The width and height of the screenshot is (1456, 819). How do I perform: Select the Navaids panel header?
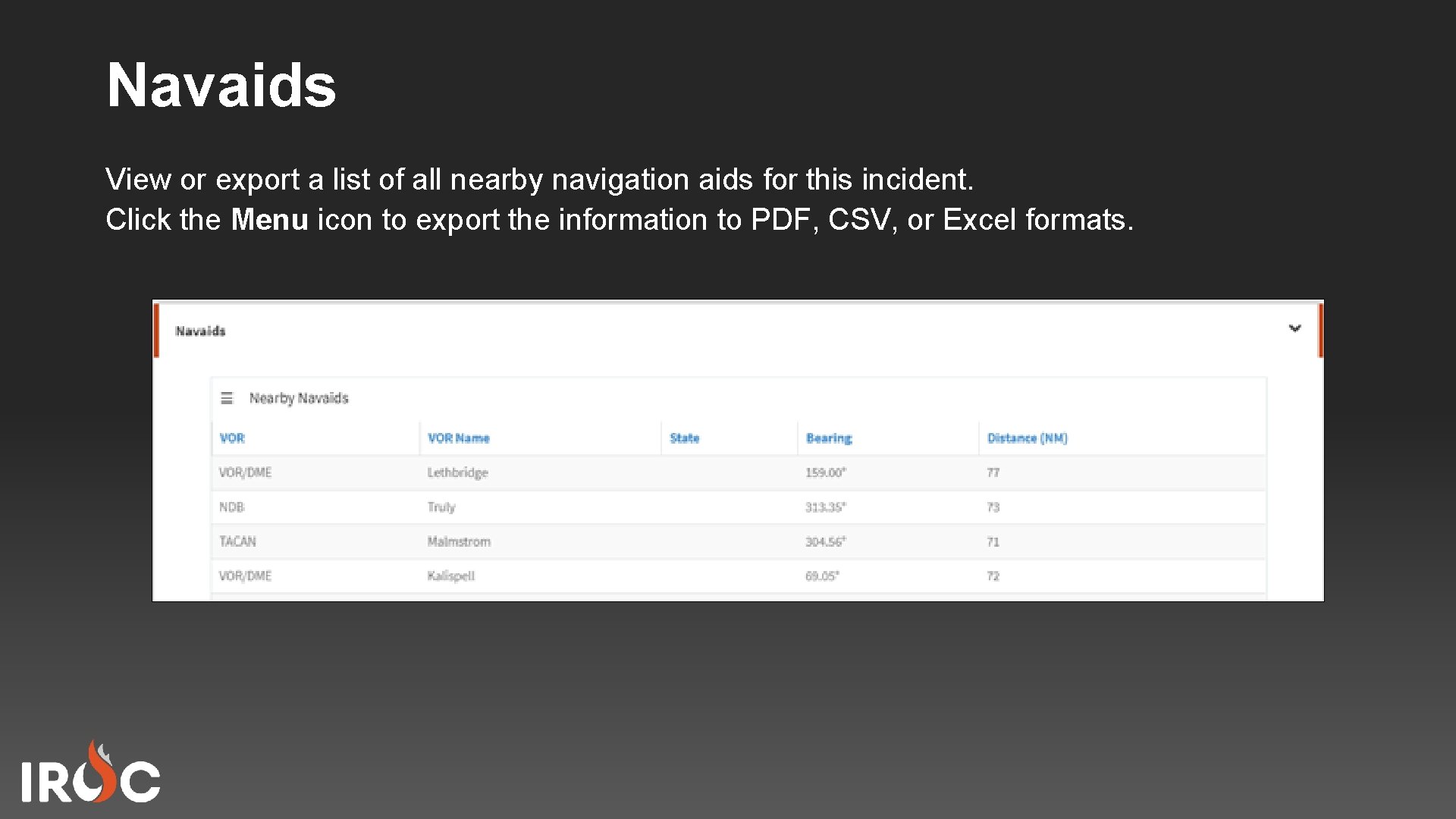[x=200, y=330]
